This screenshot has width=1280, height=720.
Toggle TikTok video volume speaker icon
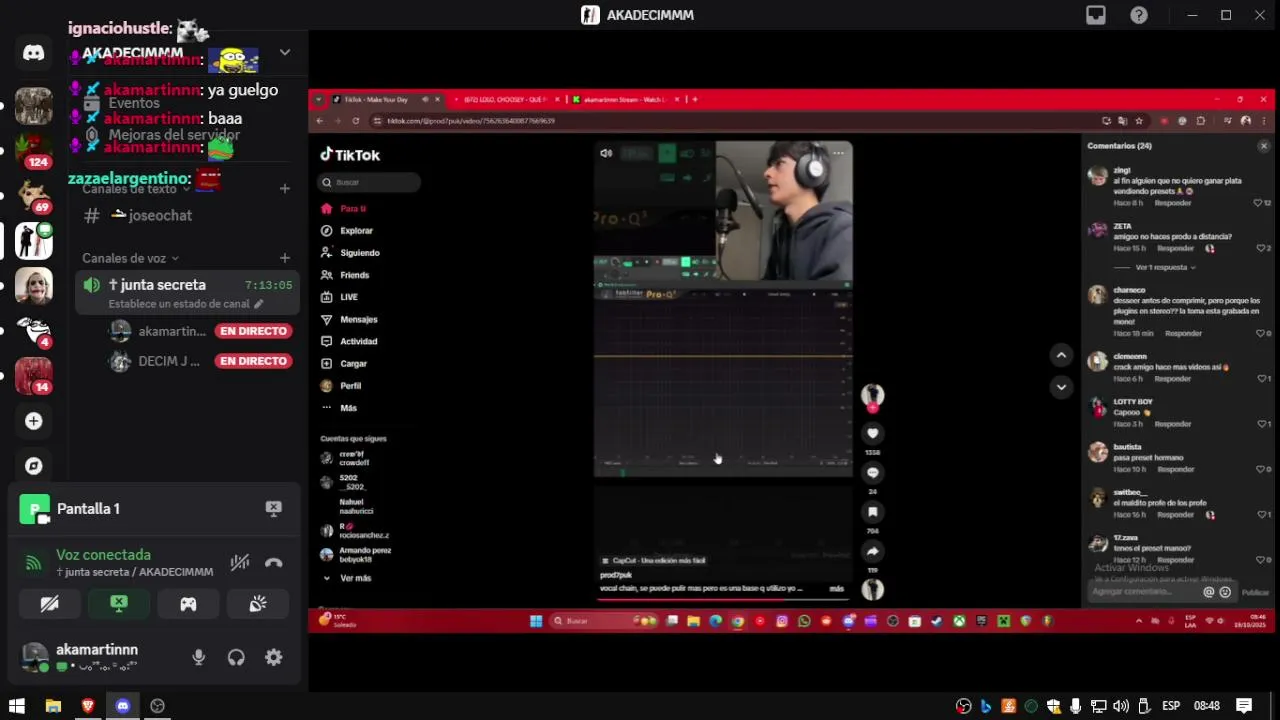pos(606,153)
